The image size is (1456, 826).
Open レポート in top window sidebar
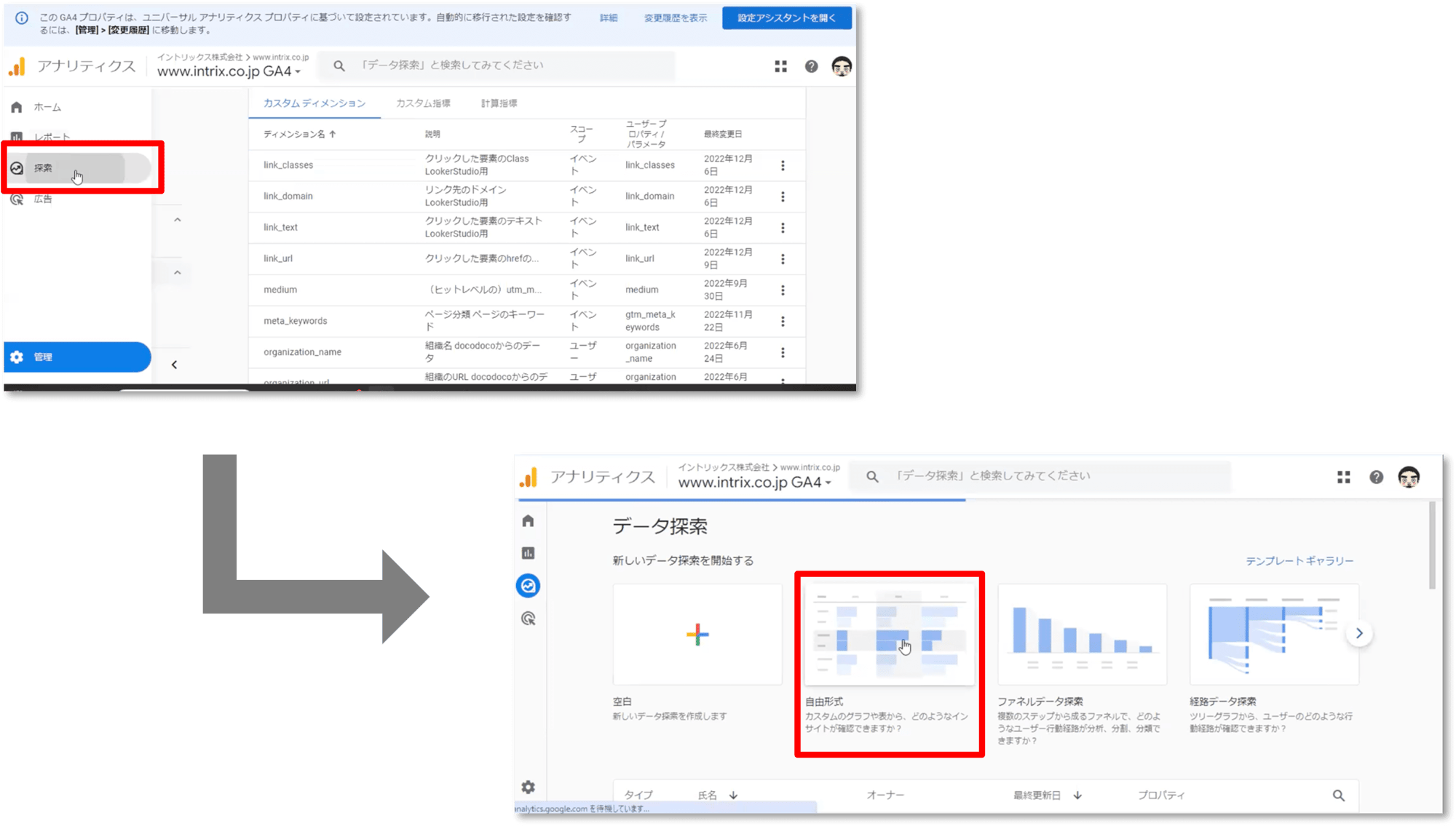51,137
